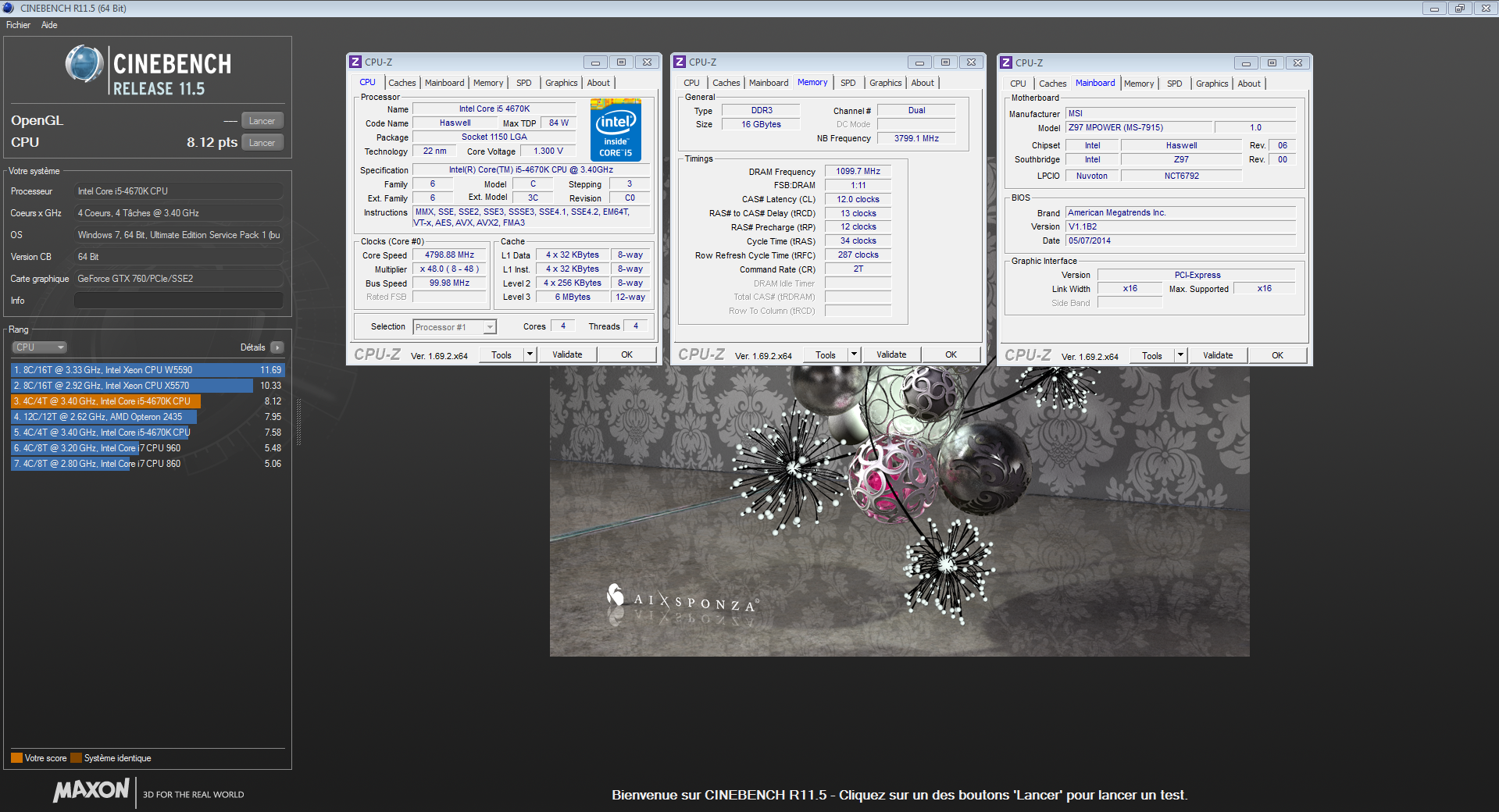Click OK in Mainboard CPU-Z window
This screenshot has width=1499, height=812.
(x=1277, y=355)
